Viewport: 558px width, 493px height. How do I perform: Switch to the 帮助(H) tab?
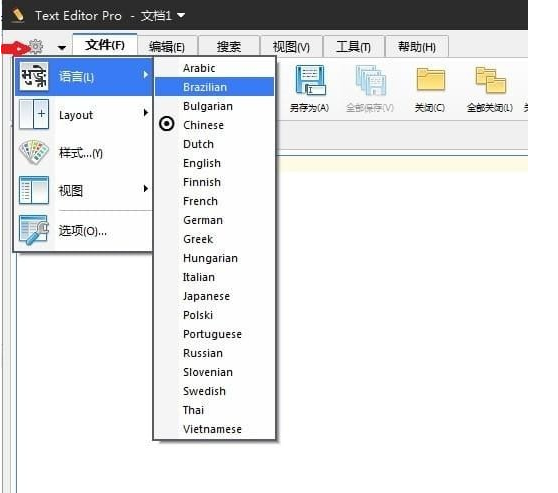click(x=417, y=47)
